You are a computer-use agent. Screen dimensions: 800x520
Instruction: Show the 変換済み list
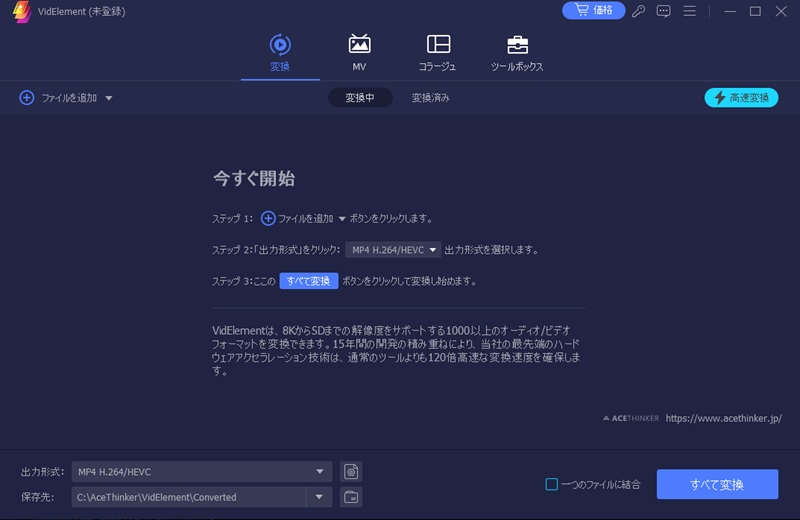(x=430, y=98)
